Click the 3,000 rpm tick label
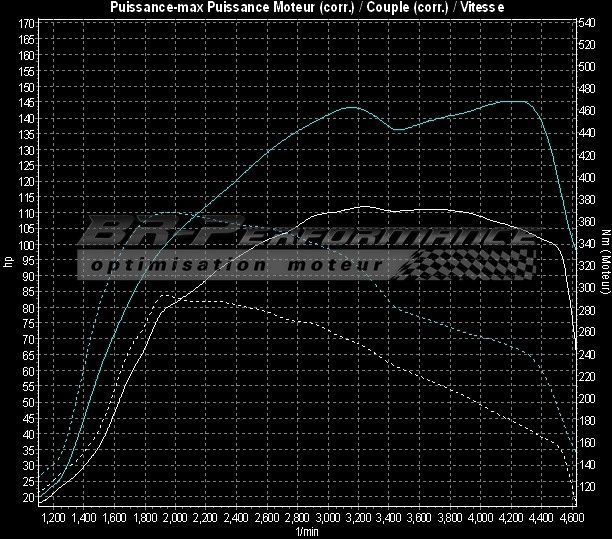 pyautogui.click(x=328, y=519)
